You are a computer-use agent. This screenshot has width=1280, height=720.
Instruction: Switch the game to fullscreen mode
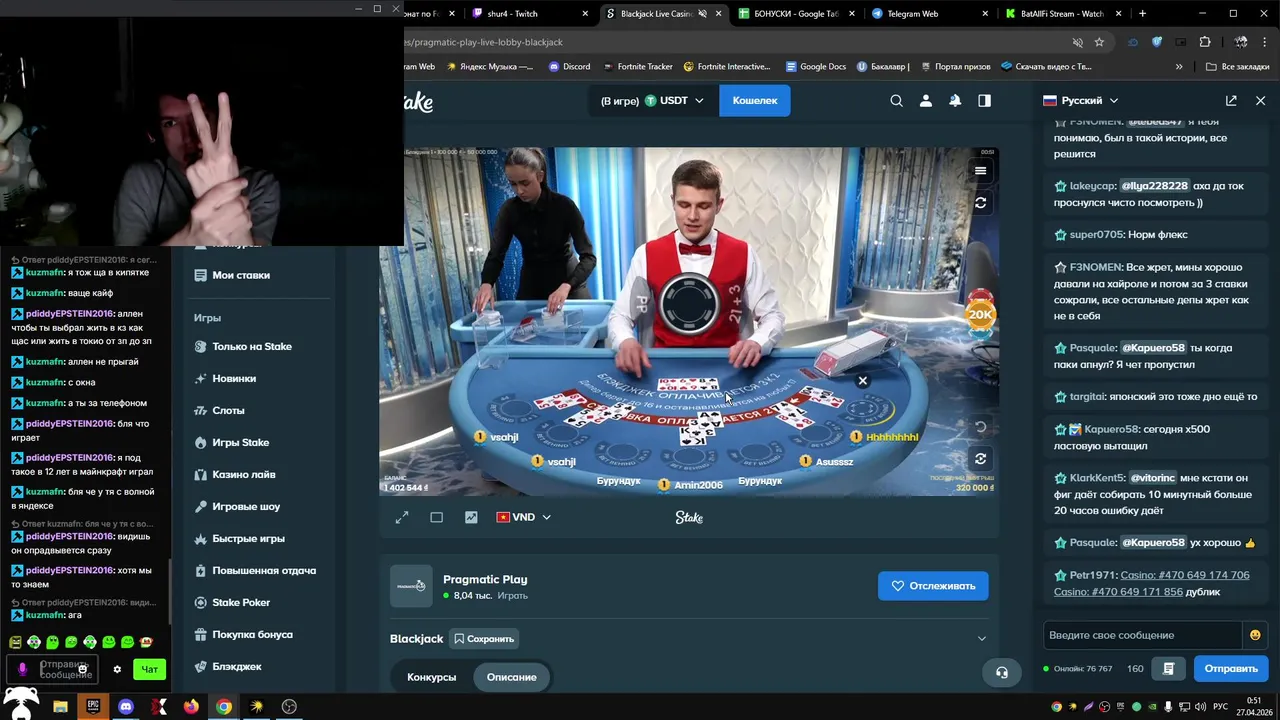click(401, 517)
